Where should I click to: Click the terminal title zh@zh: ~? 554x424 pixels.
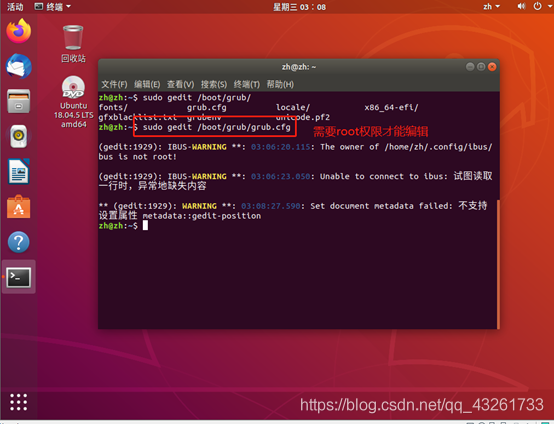pos(299,67)
